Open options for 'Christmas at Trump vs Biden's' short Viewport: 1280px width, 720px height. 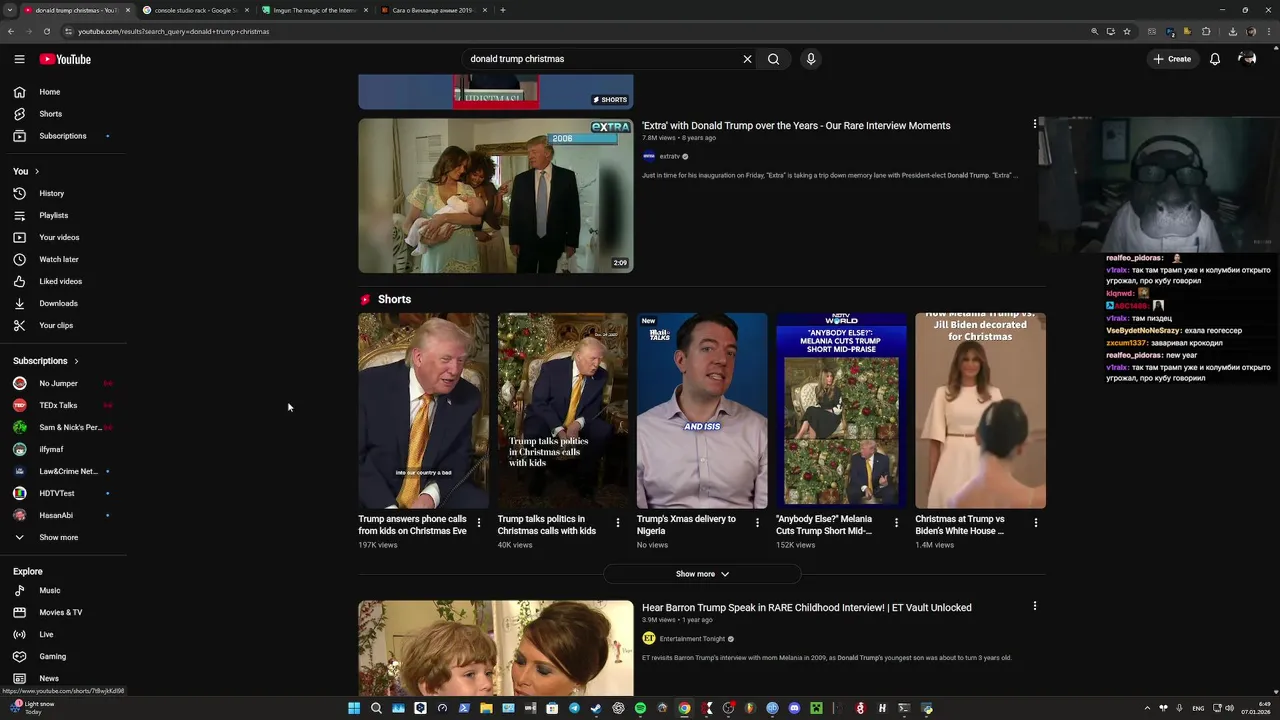[x=1035, y=522]
